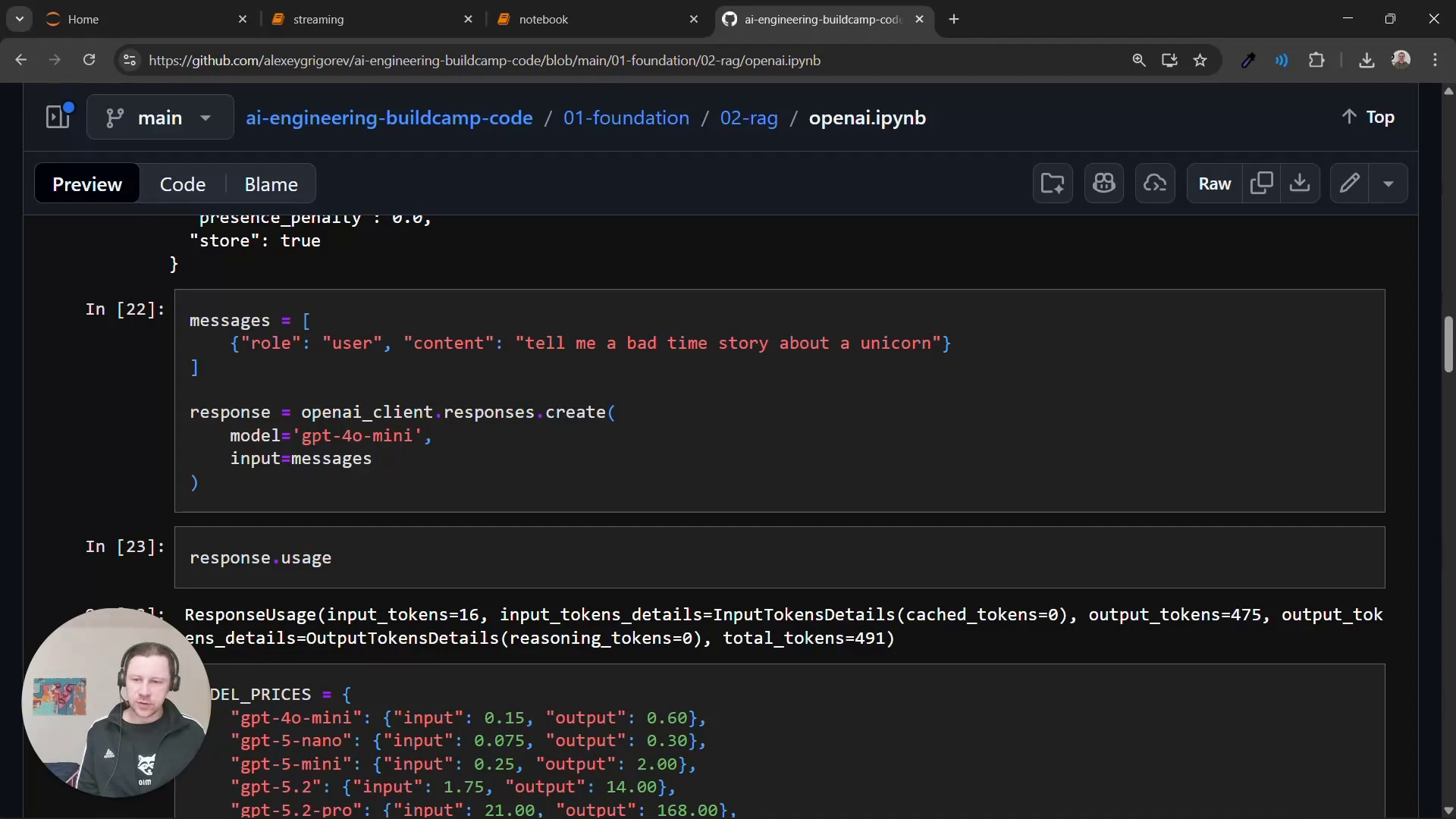Edit this file with pencil icon

1350,184
